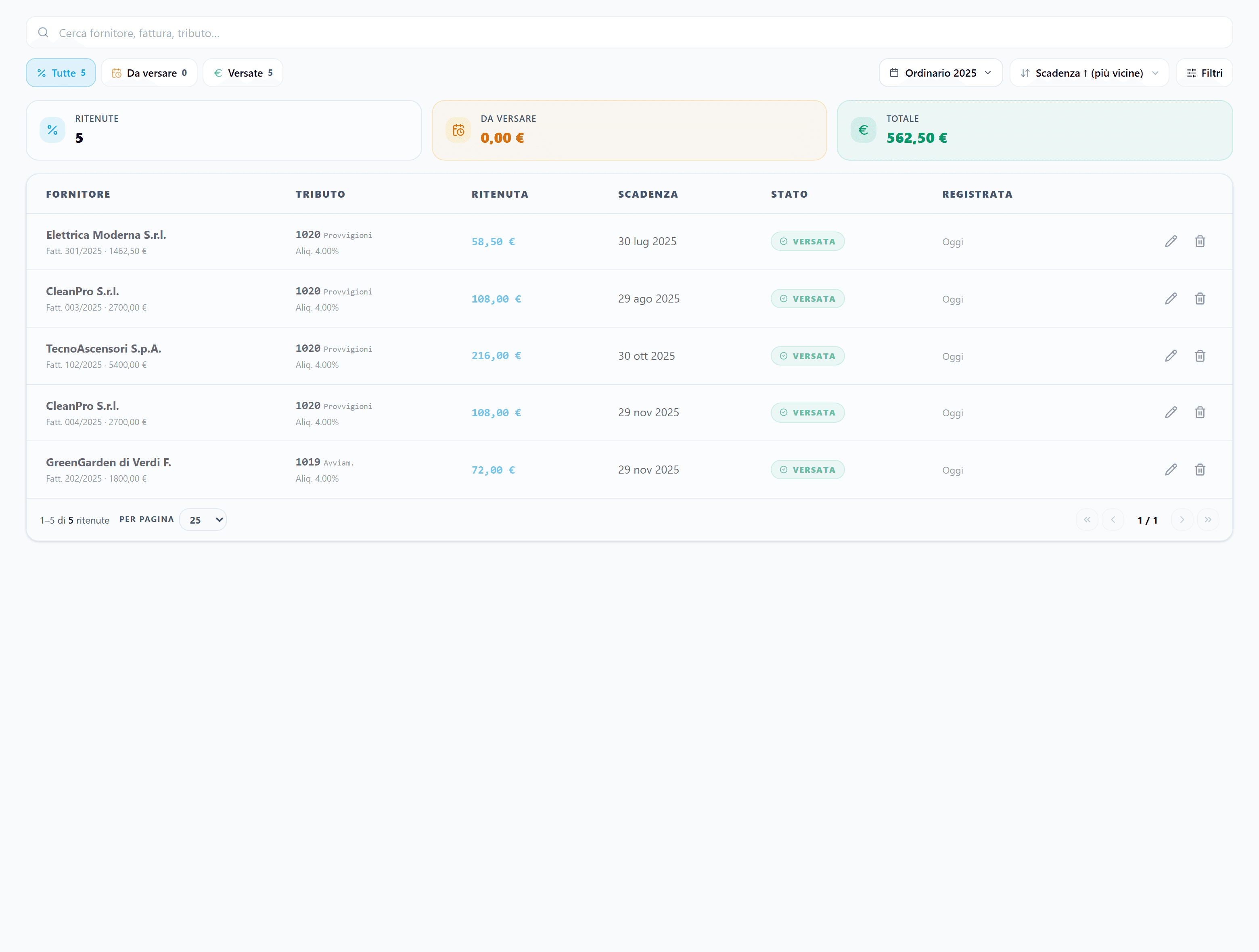1259x952 pixels.
Task: Delete the GreenGarden di Verdi F. ritenuta
Action: (1200, 470)
